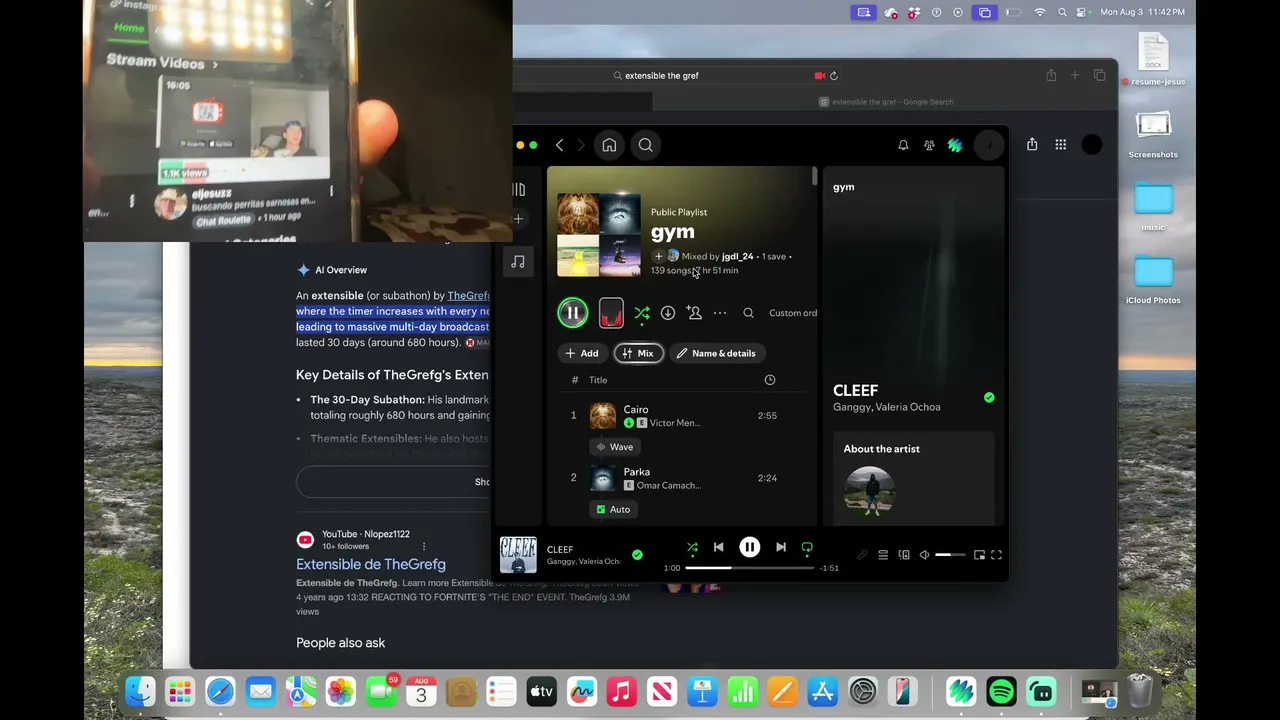Click the browser share icon
Viewport: 1280px width, 720px height.
pyautogui.click(x=1051, y=76)
